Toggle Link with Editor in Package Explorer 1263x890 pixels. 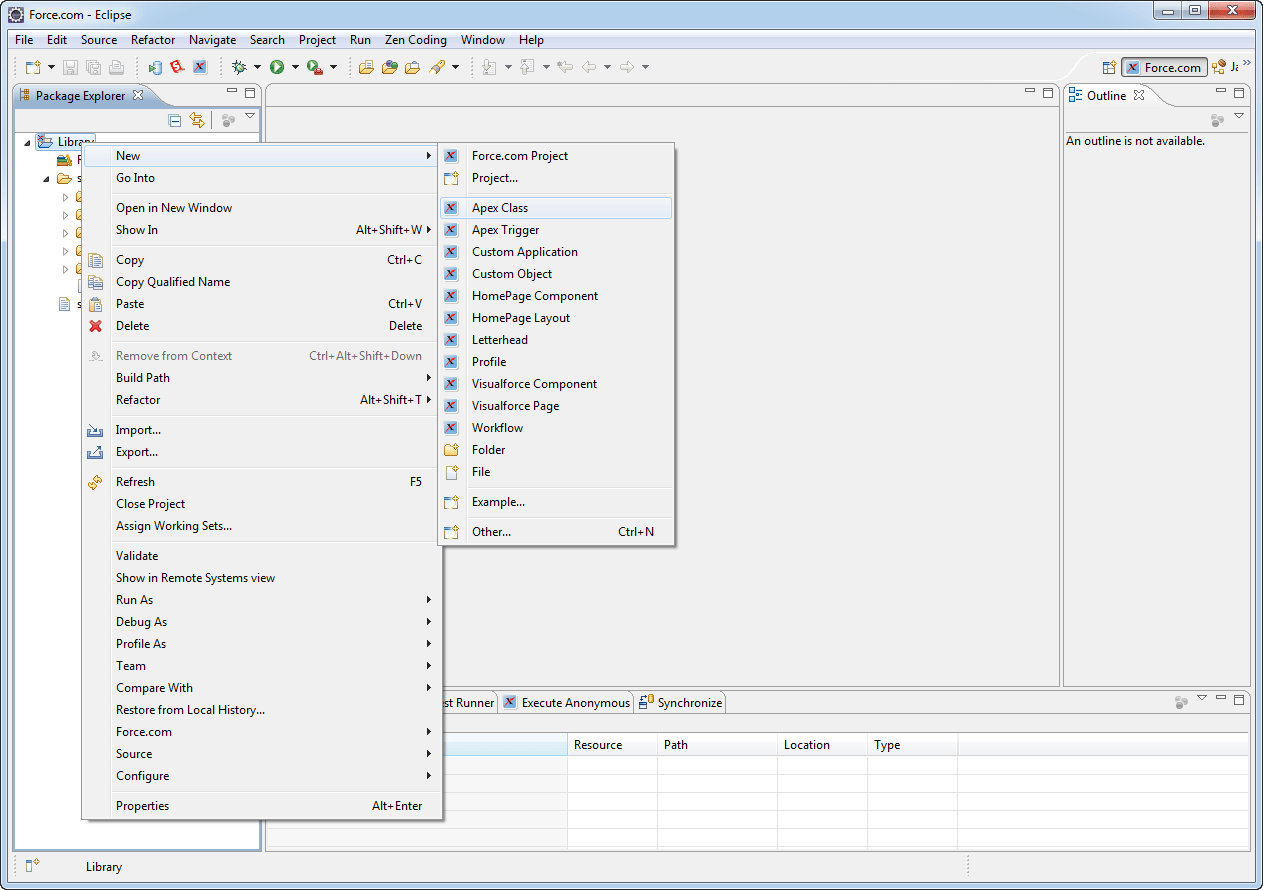pos(198,120)
